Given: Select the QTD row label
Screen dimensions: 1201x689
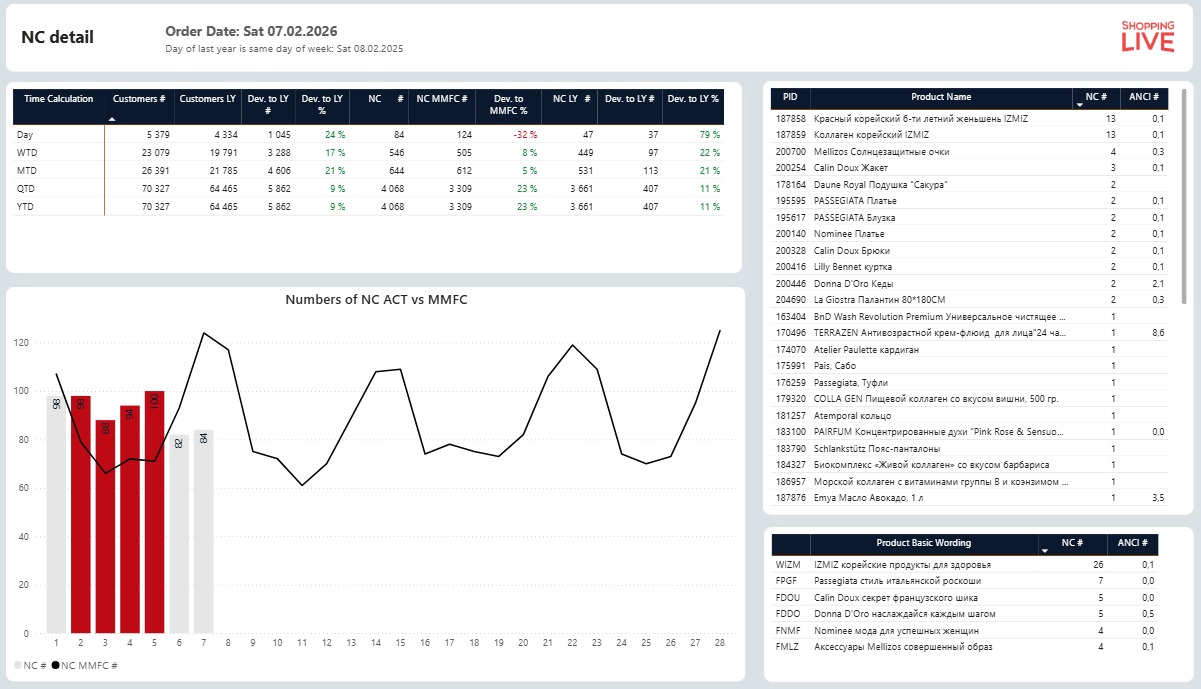Looking at the screenshot, I should click(x=27, y=189).
